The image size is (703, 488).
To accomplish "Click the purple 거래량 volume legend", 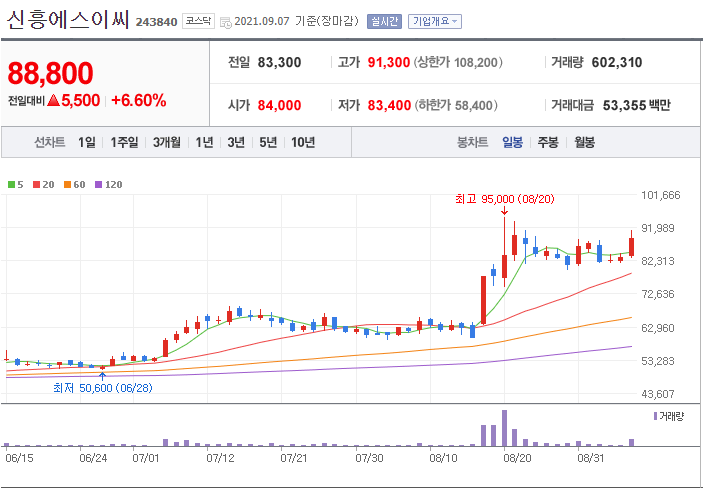I will 668,416.
